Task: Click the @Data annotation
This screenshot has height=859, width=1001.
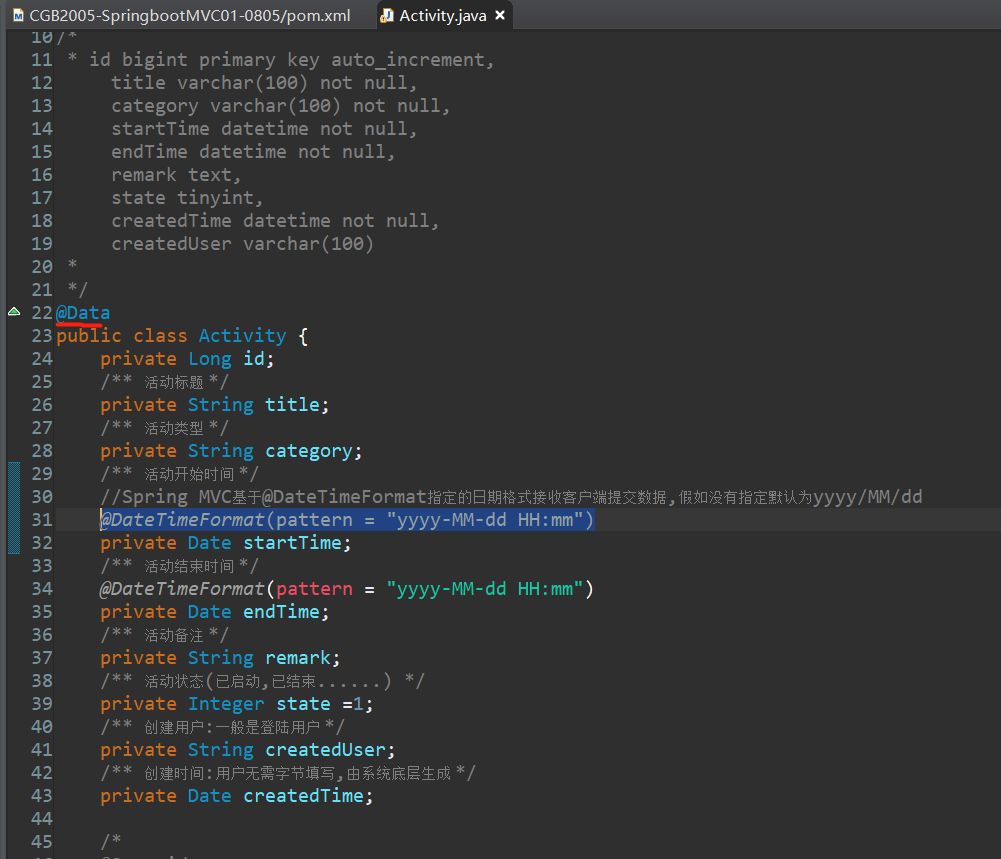Action: click(83, 313)
